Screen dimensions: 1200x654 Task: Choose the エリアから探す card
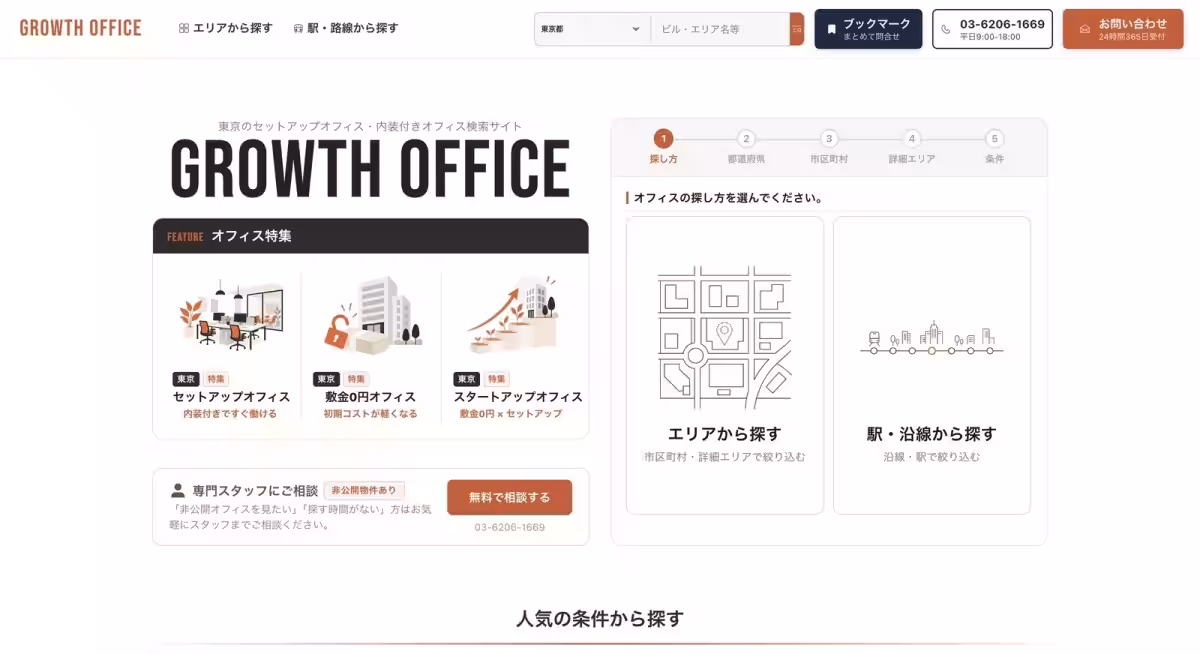(725, 365)
